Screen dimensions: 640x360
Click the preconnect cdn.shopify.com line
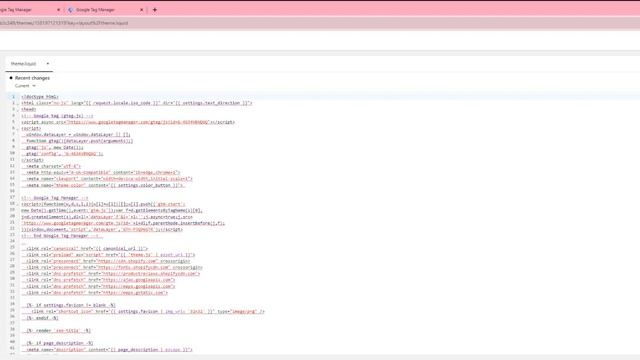click(x=106, y=261)
